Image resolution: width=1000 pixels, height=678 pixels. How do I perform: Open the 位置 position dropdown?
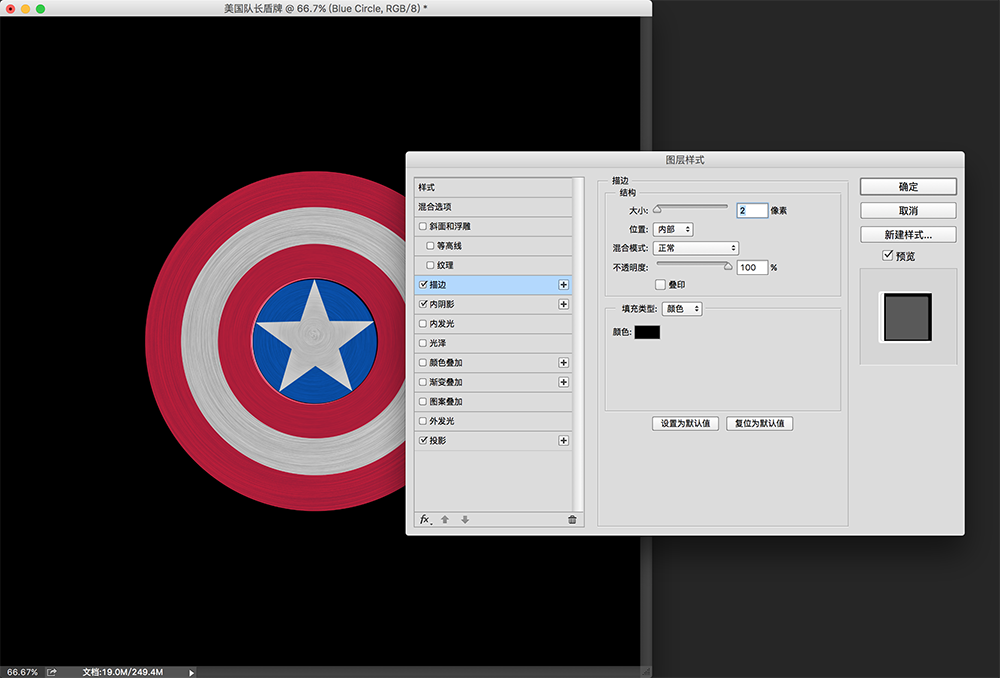tap(673, 229)
